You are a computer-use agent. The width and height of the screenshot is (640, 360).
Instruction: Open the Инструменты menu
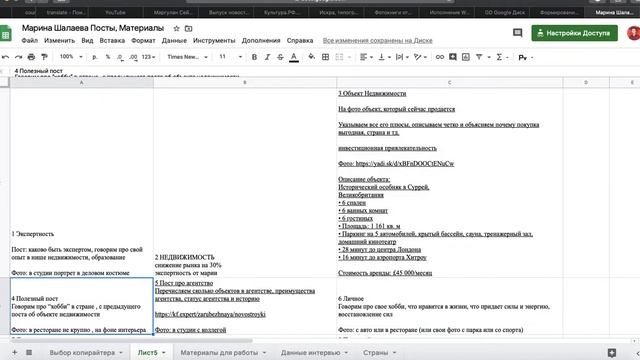214,40
